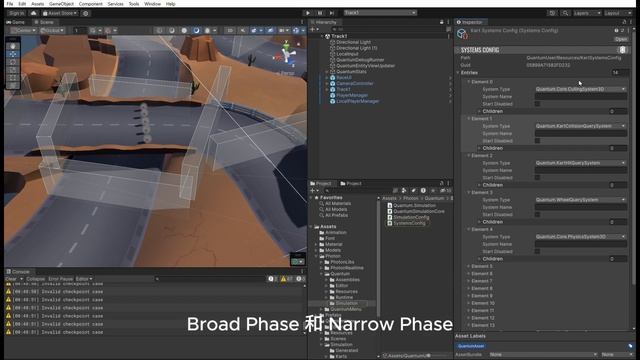Click the Entries size field showing 14

click(x=619, y=72)
